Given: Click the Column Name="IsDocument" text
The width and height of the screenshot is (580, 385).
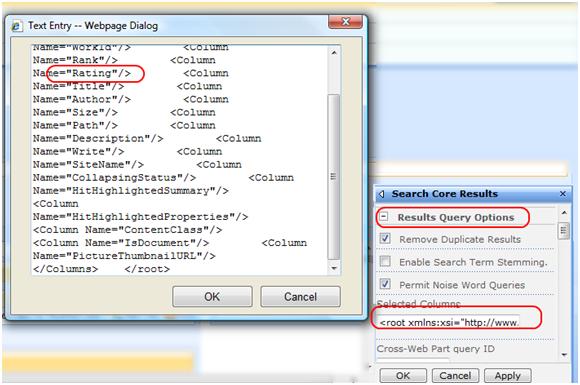Looking at the screenshot, I should tap(121, 243).
